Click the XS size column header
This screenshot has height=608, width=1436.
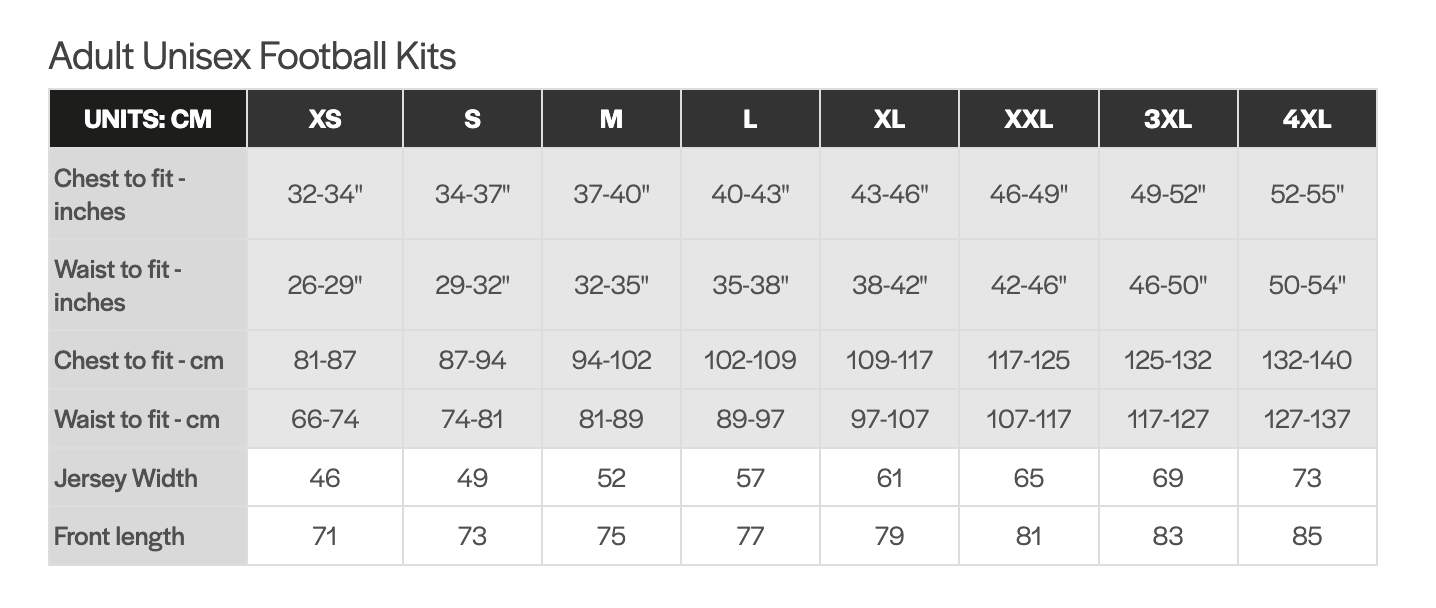click(x=325, y=119)
